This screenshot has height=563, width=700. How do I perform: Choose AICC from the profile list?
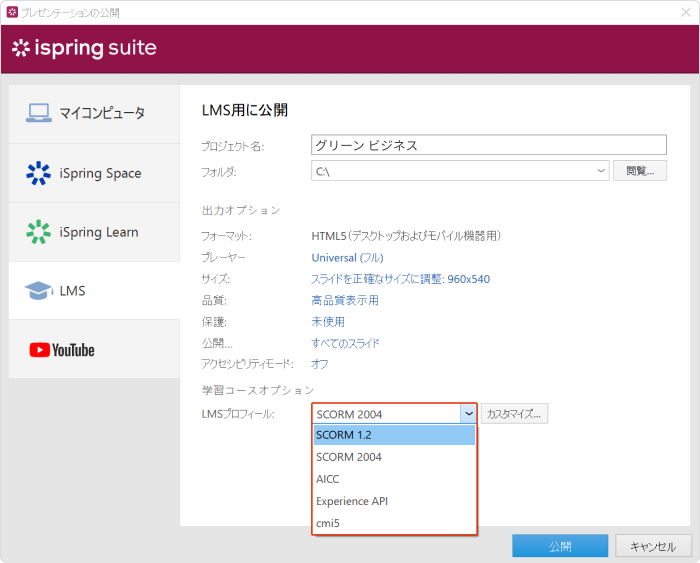click(x=394, y=479)
